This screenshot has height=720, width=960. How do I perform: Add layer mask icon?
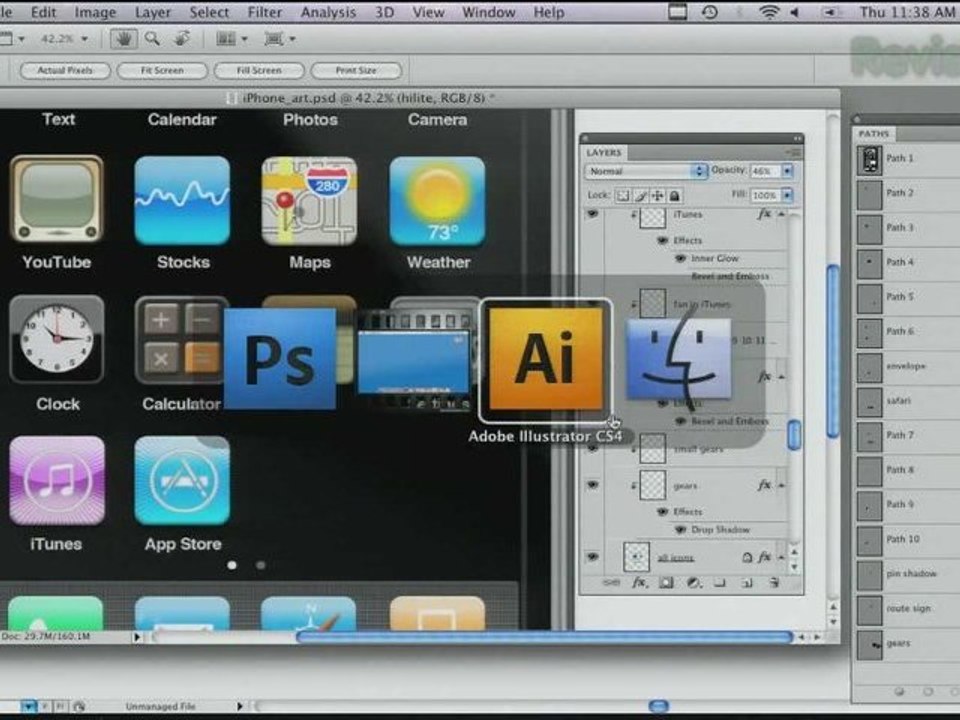(666, 583)
